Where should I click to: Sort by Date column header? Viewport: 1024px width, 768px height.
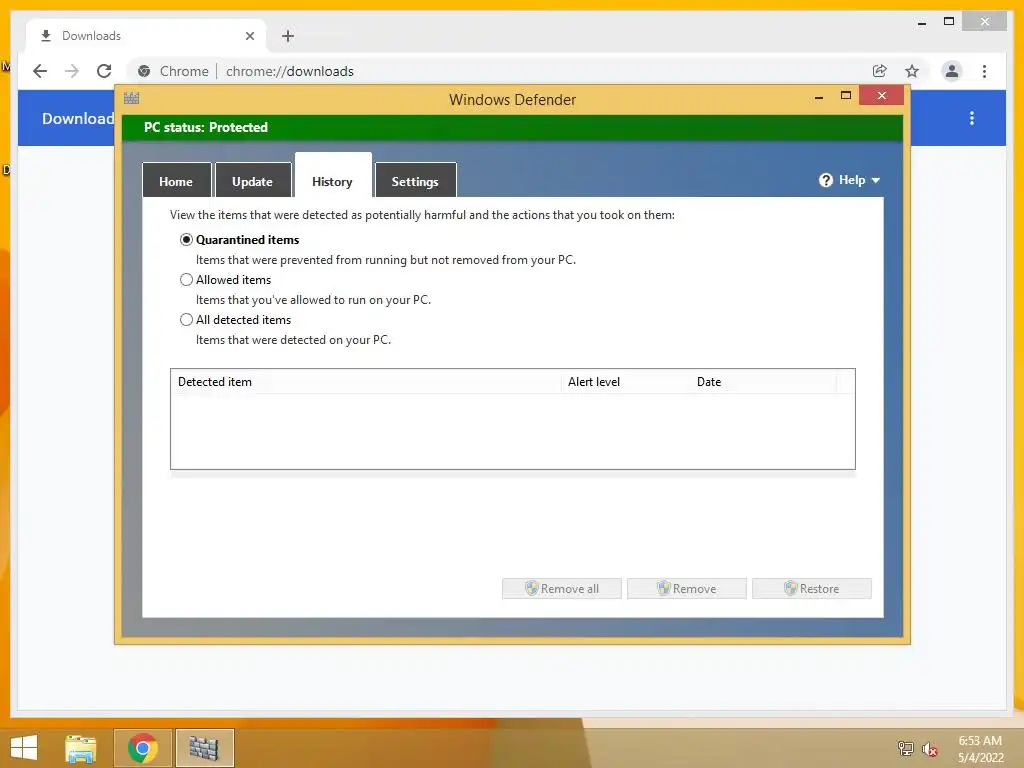763,382
